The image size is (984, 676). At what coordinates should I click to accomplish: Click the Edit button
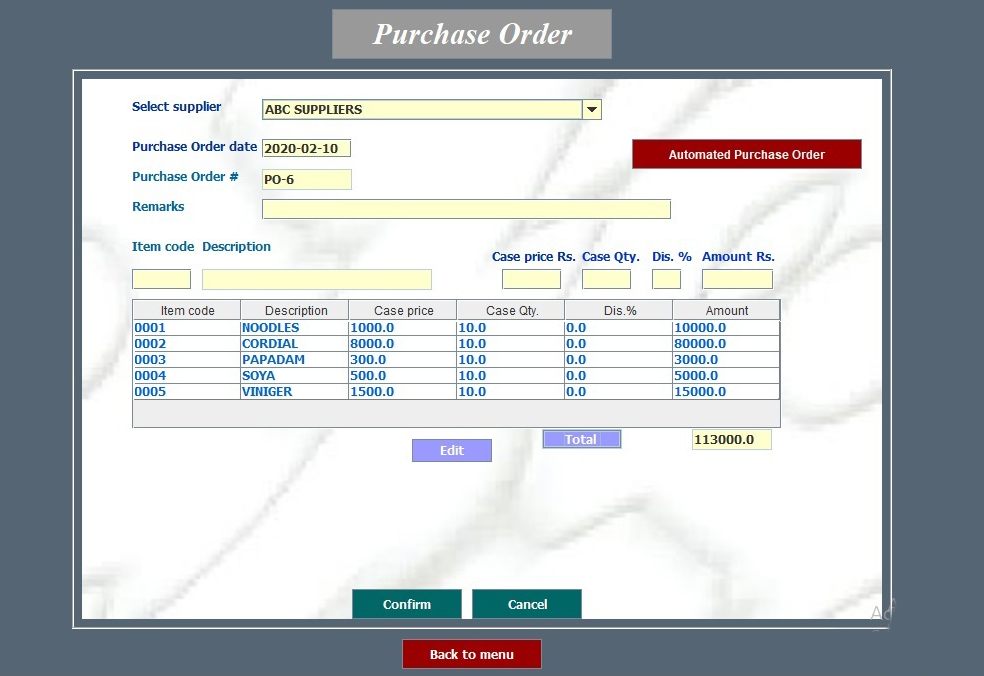click(x=452, y=451)
